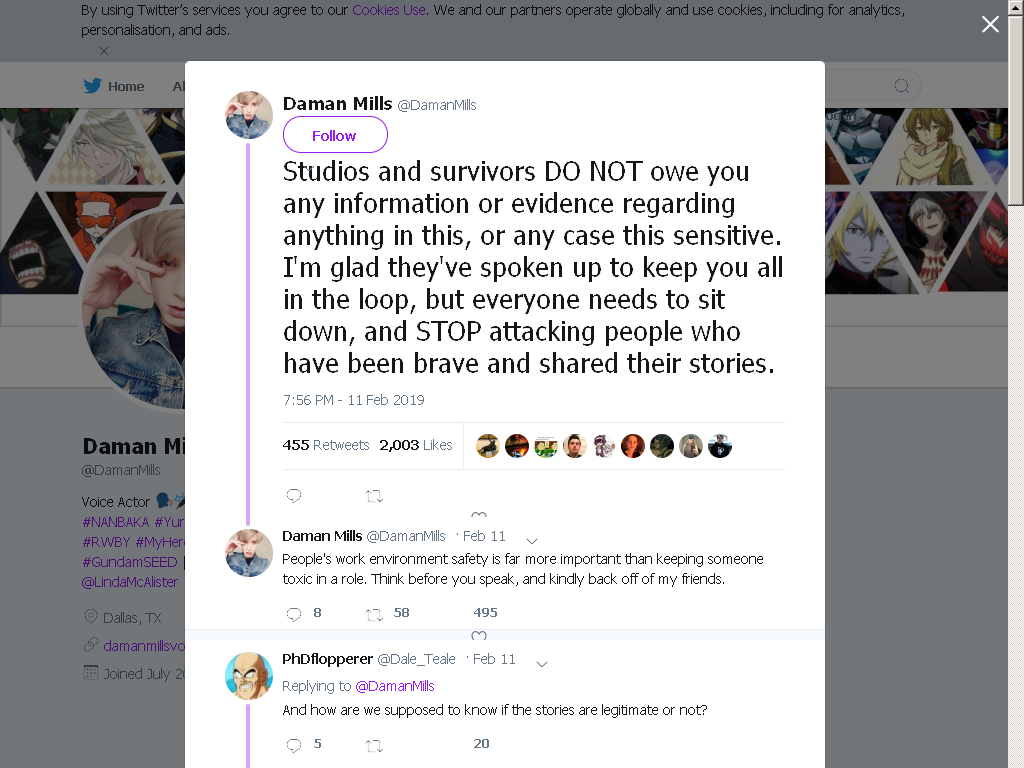The image size is (1024, 768).
Task: Open the 455 Retweets list
Action: (x=326, y=445)
